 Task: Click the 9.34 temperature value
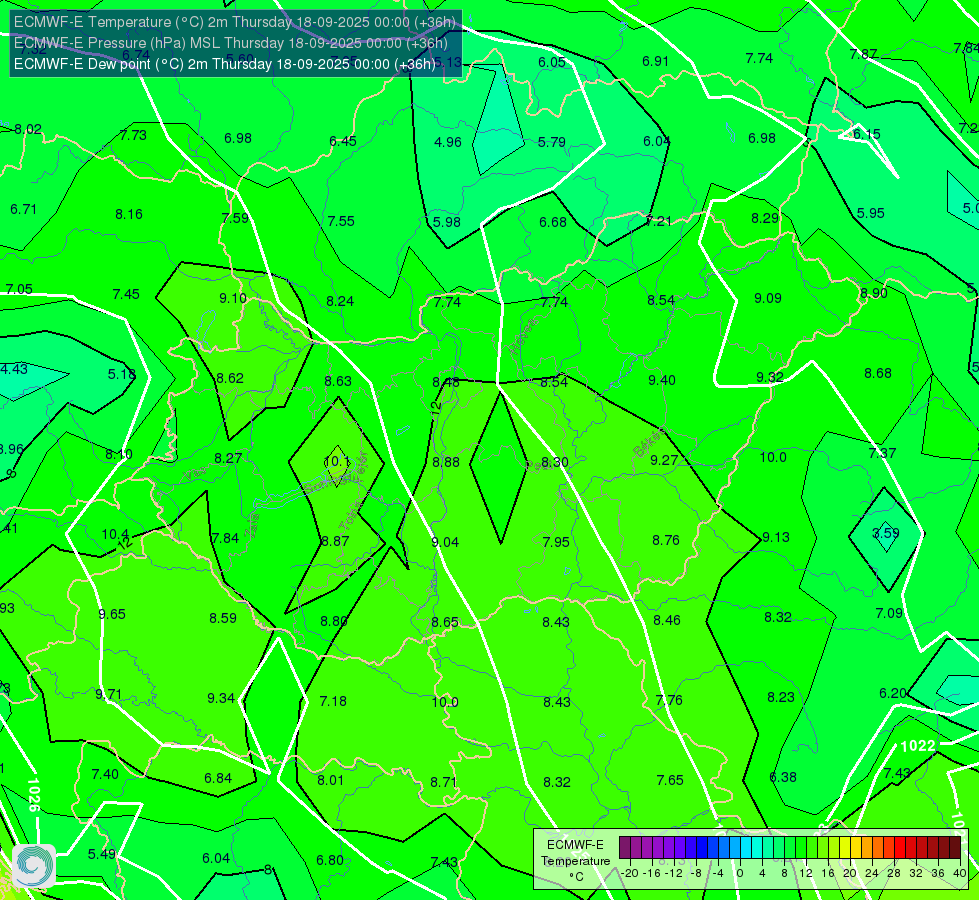point(221,698)
